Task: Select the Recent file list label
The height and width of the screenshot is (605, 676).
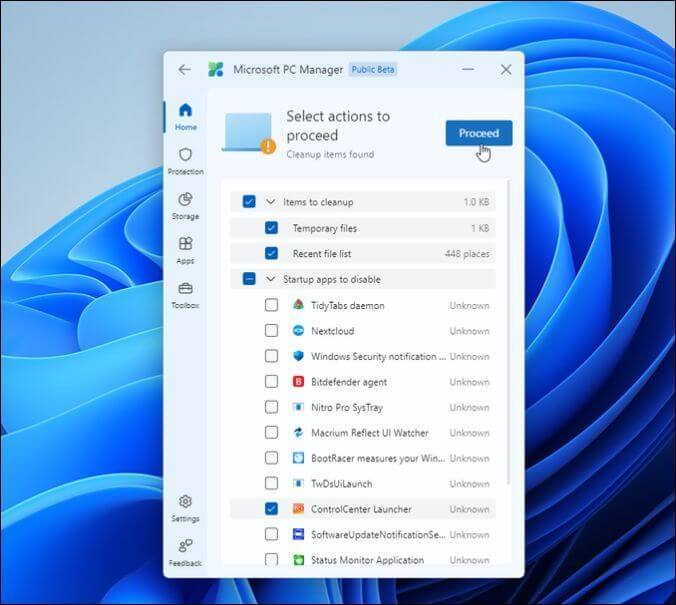Action: [322, 254]
